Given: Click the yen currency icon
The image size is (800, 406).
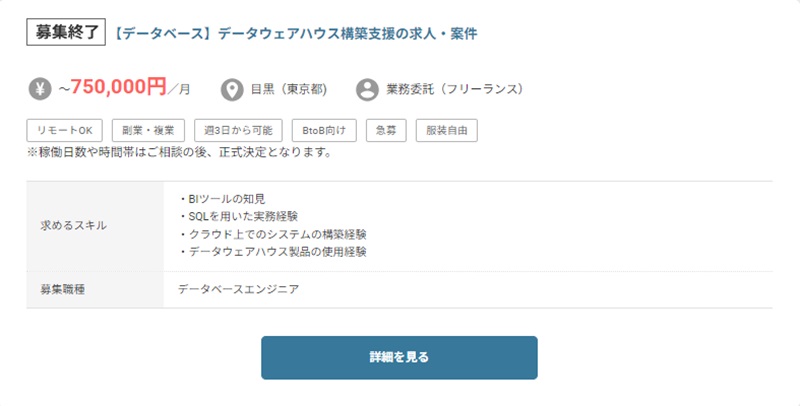Looking at the screenshot, I should coord(40,90).
